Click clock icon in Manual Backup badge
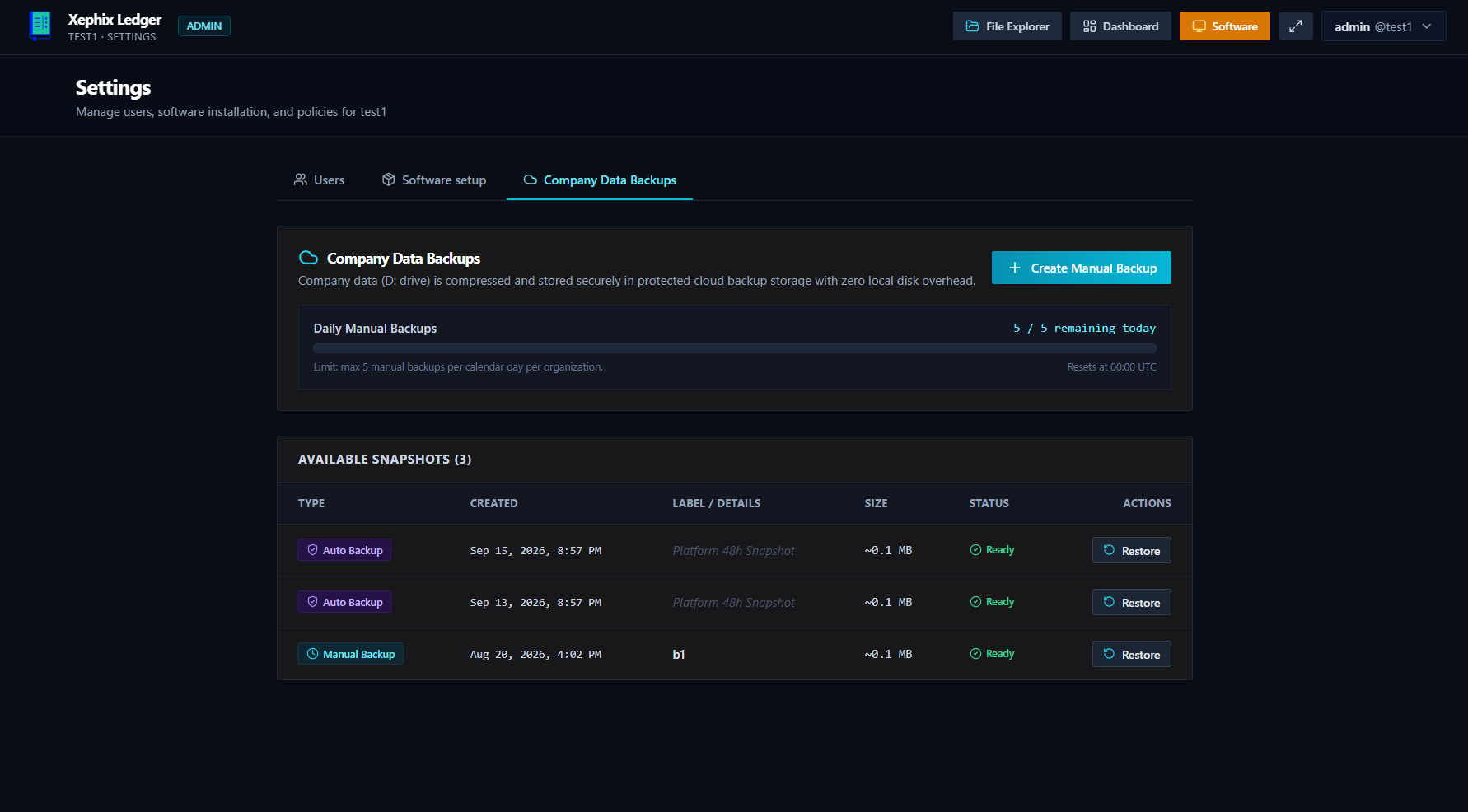Viewport: 1468px width, 812px height. tap(312, 654)
